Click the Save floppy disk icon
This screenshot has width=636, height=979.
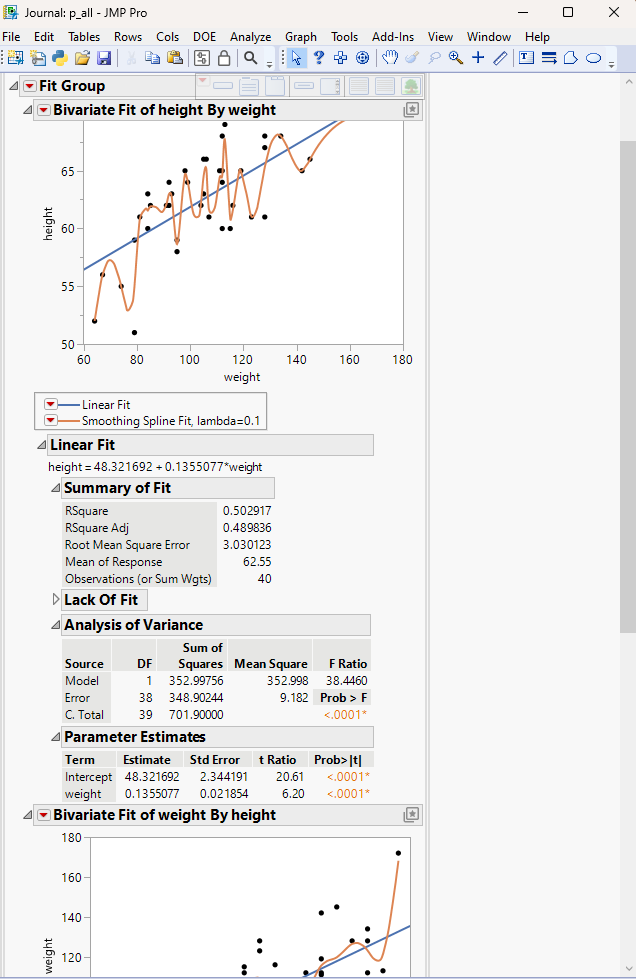point(104,58)
